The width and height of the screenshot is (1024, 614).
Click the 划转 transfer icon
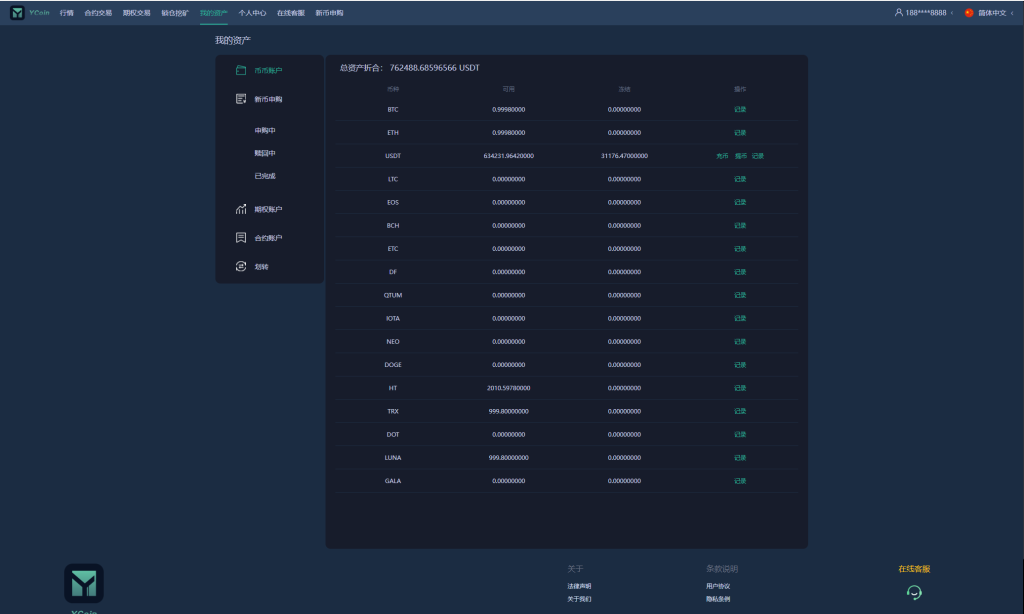click(241, 267)
